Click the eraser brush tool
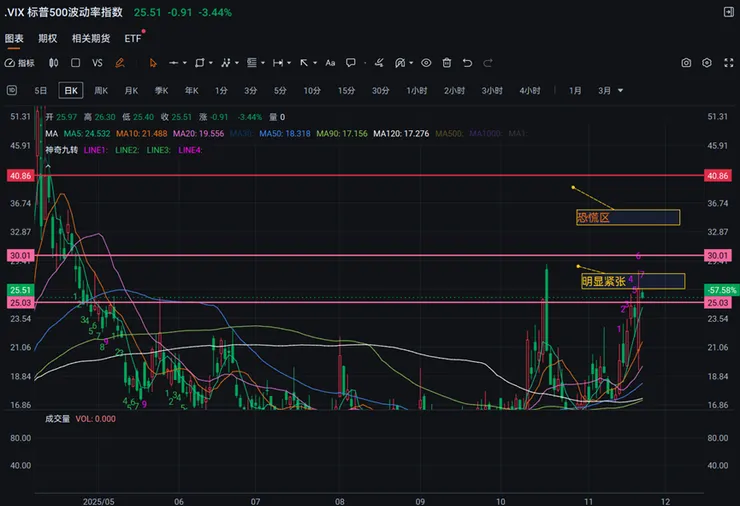This screenshot has width=740, height=506. pyautogui.click(x=379, y=63)
